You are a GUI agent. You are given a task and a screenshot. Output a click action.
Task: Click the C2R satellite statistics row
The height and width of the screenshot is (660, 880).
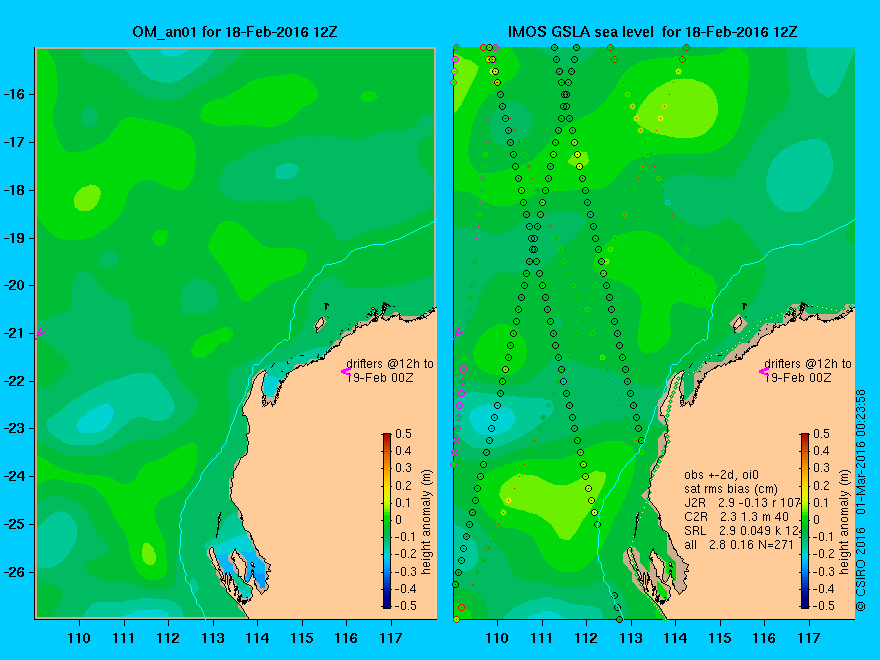pyautogui.click(x=736, y=517)
